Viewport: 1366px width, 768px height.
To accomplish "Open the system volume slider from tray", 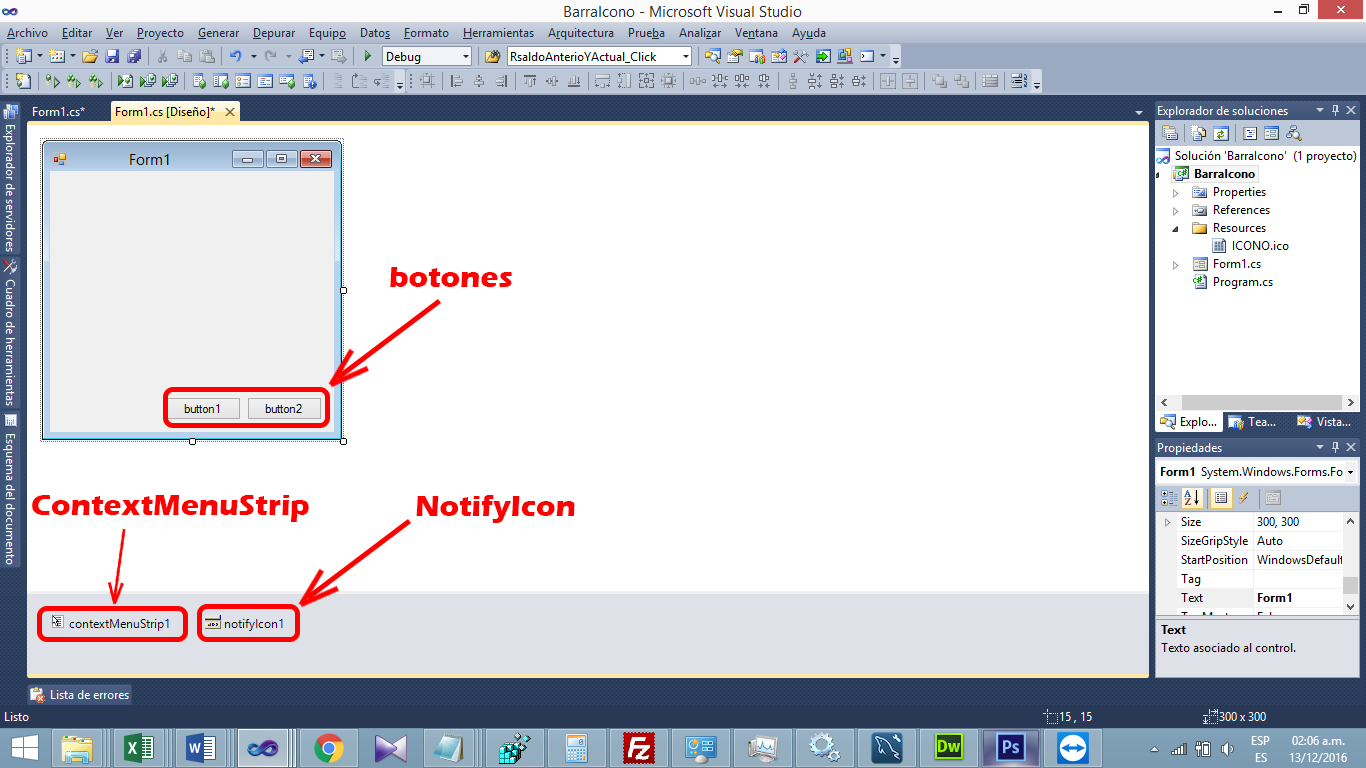I will point(1225,747).
